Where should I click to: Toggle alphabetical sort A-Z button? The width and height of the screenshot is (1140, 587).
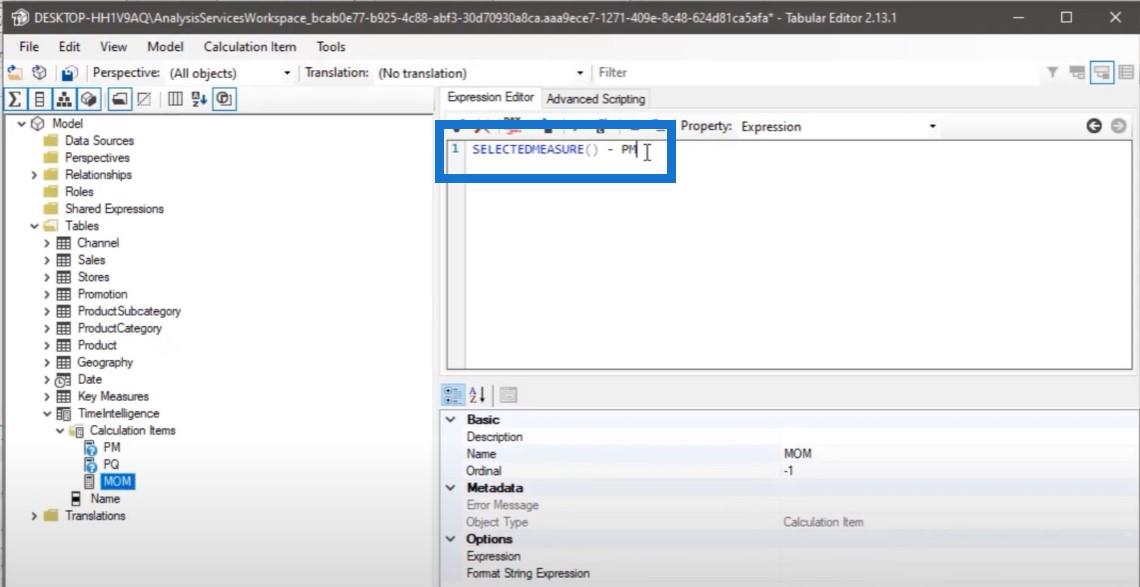coord(199,99)
